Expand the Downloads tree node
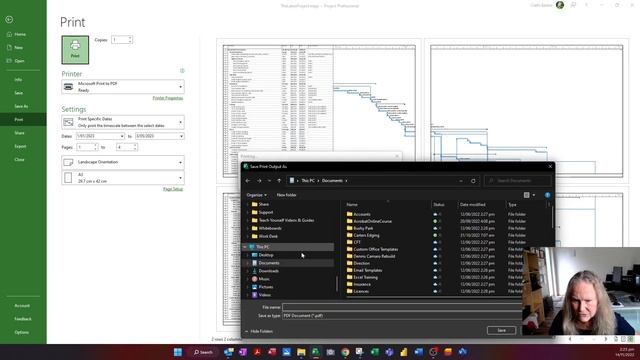This screenshot has width=640, height=360. 248,271
